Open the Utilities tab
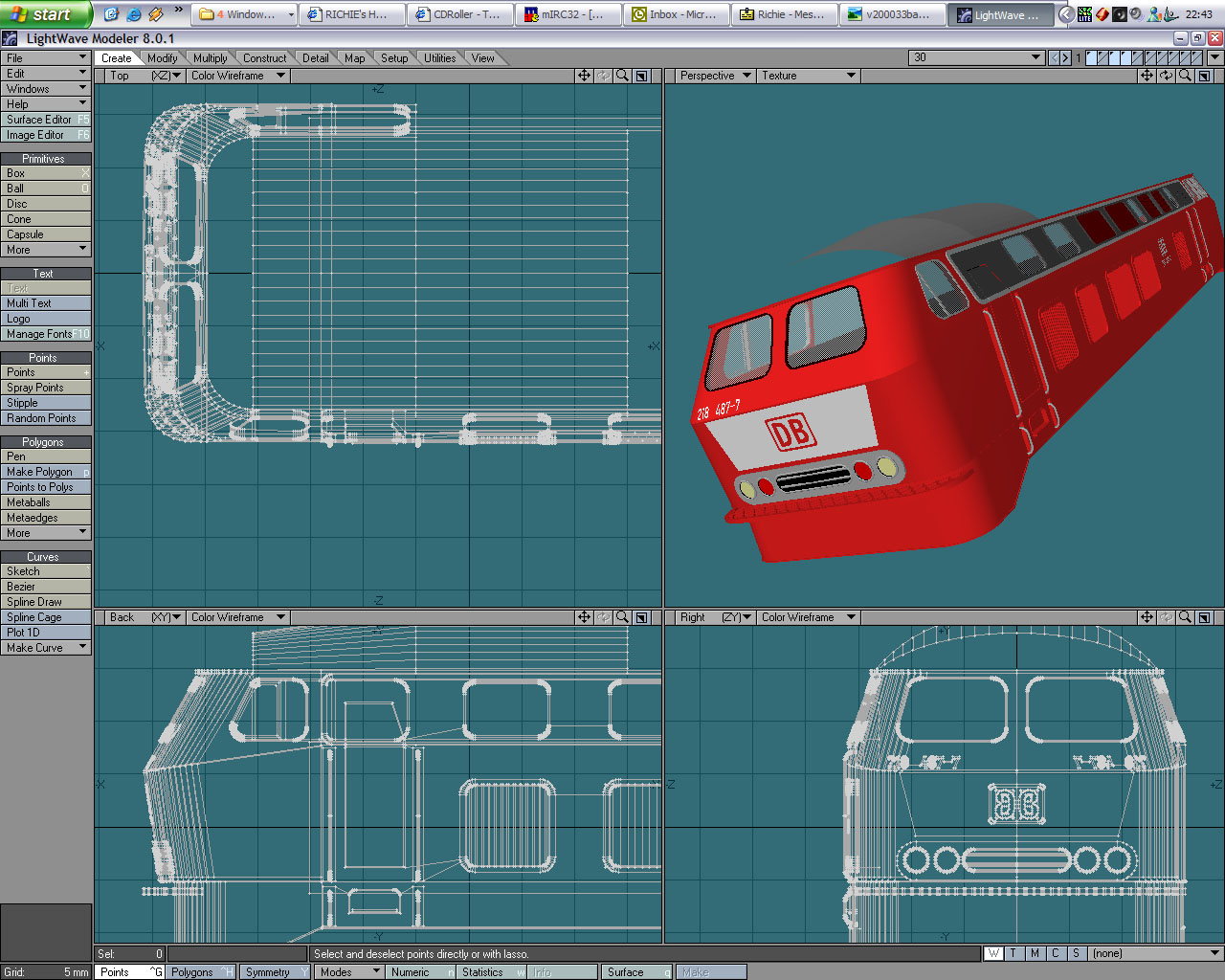Image resolution: width=1225 pixels, height=980 pixels. coord(439,58)
